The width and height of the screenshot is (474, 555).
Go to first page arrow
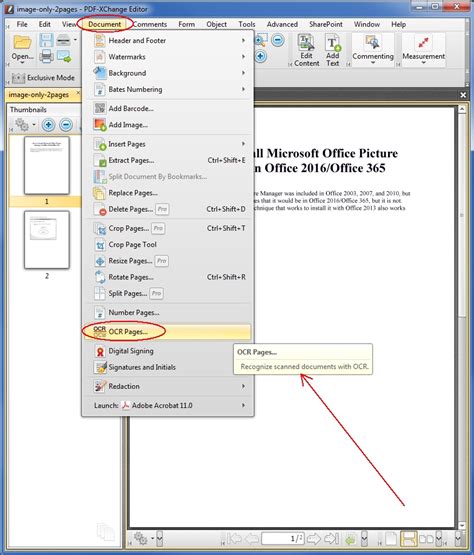[234, 539]
